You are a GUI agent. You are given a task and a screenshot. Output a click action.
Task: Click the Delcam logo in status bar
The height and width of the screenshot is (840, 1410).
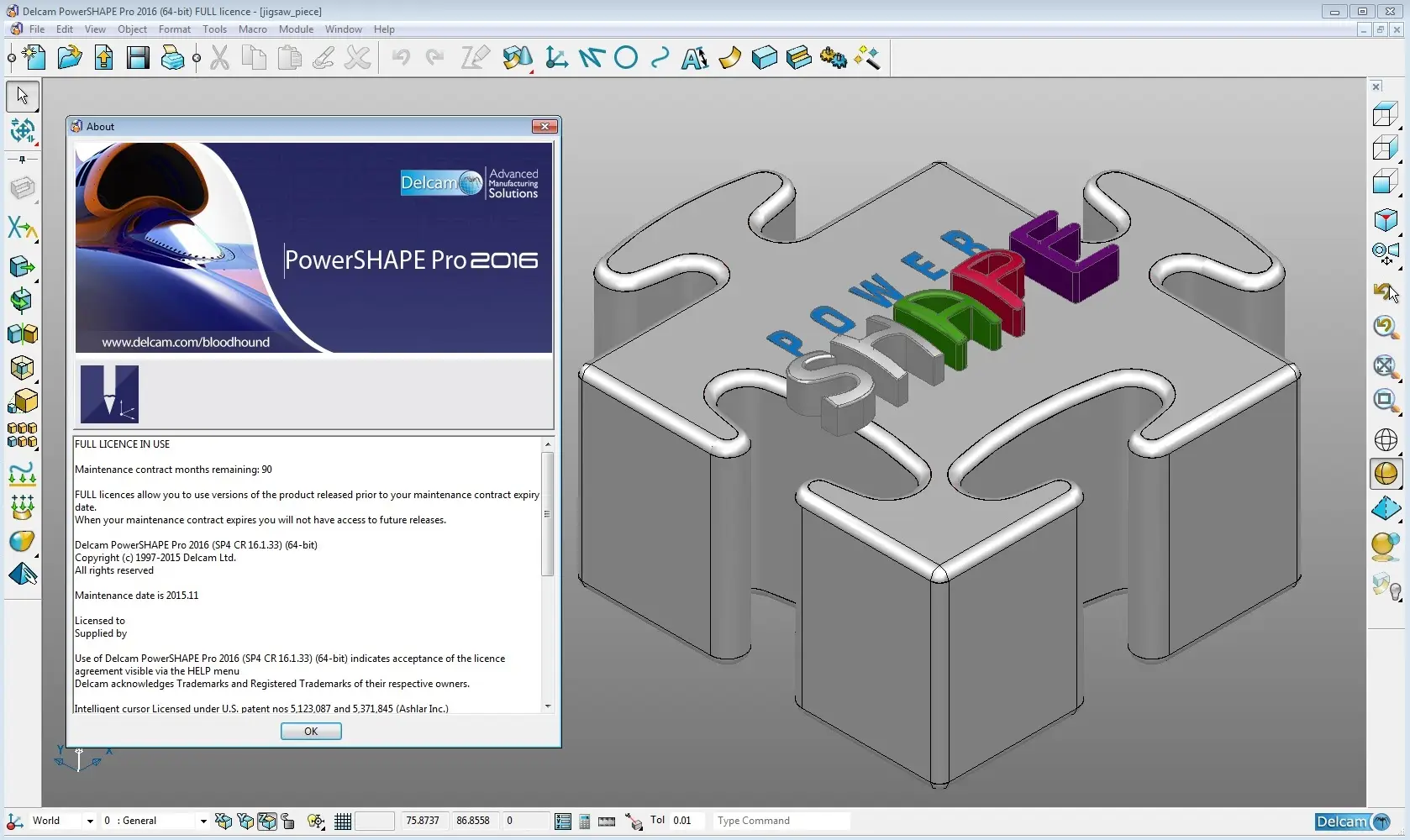pos(1353,822)
